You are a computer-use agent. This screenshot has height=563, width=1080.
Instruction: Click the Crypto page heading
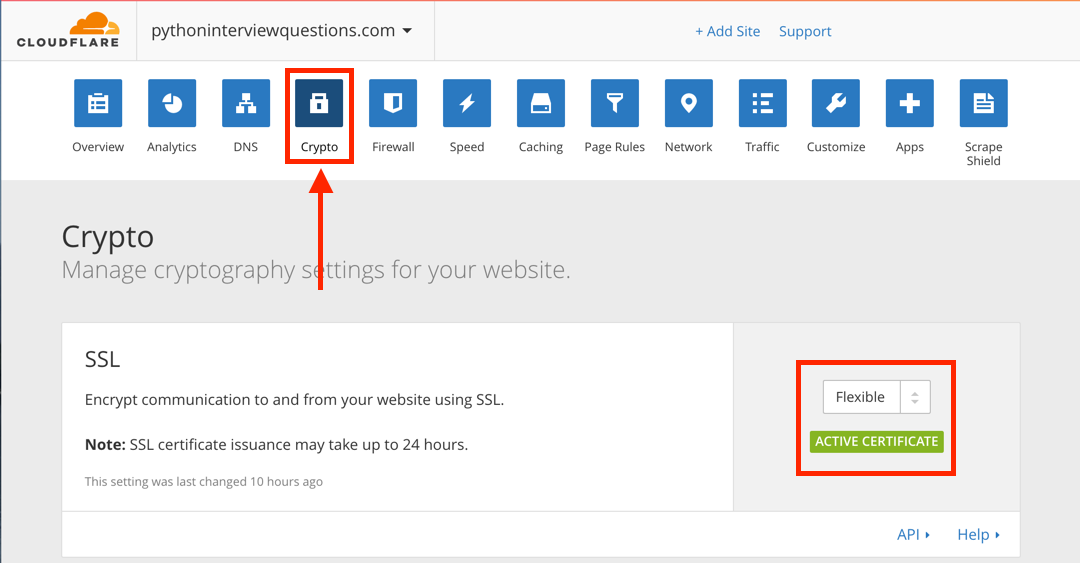(x=107, y=238)
